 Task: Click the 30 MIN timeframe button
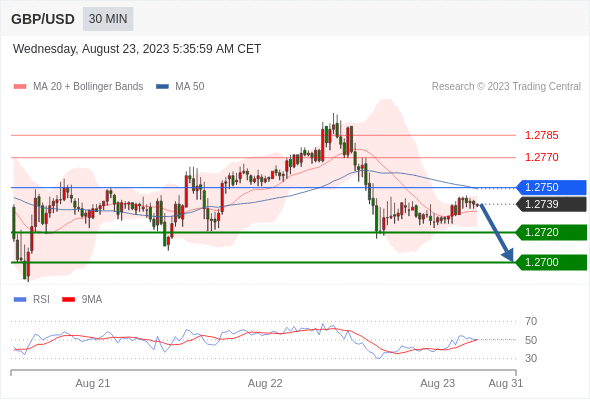point(108,19)
